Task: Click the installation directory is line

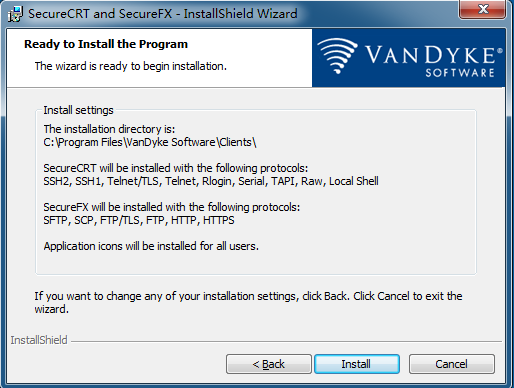Action: (x=109, y=129)
